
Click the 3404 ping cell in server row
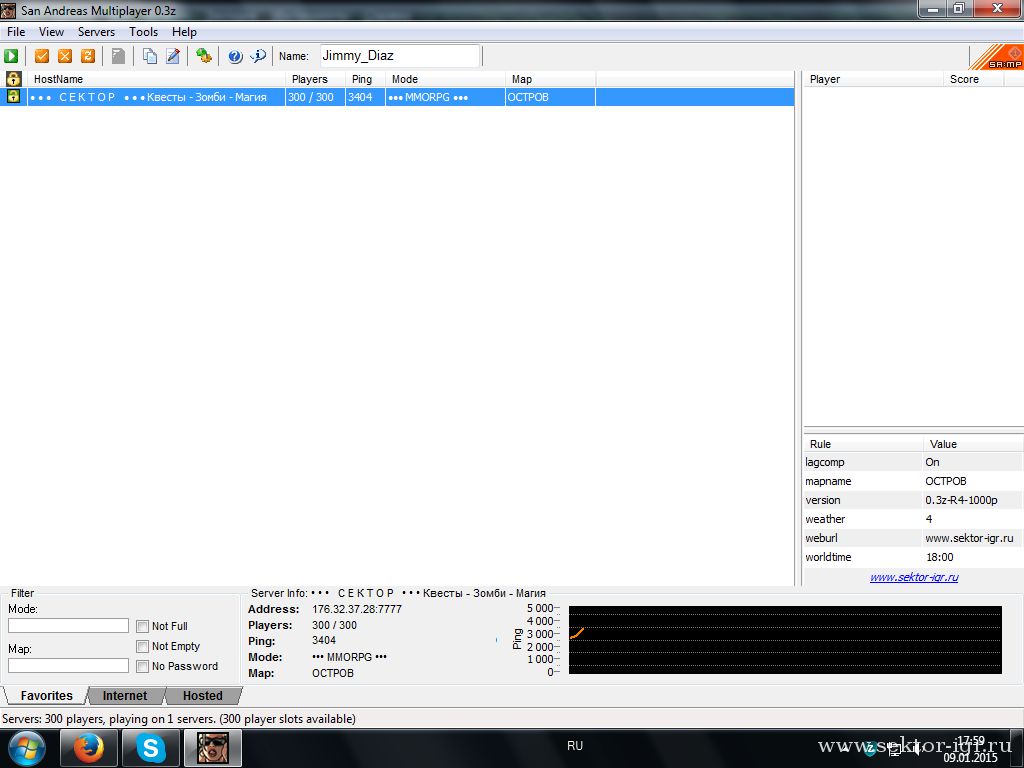click(x=365, y=97)
